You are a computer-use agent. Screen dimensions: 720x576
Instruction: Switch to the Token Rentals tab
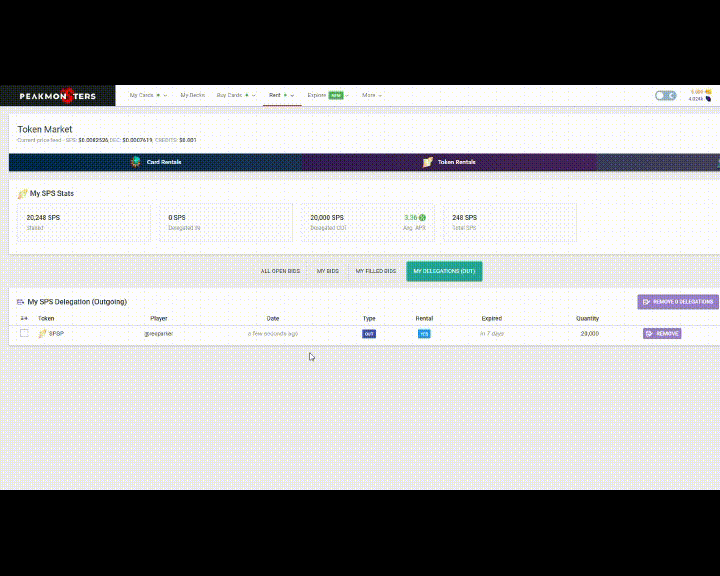click(450, 162)
